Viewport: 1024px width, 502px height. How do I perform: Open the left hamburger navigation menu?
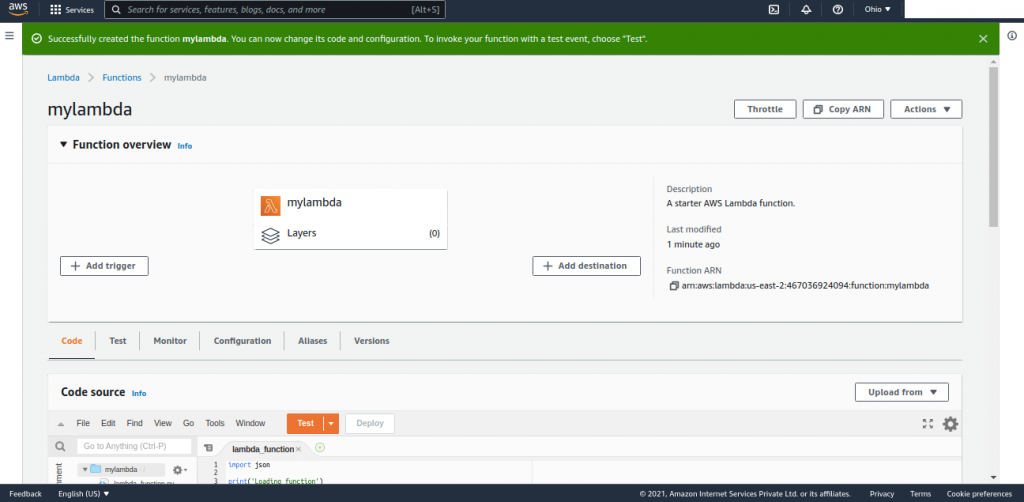(x=10, y=35)
